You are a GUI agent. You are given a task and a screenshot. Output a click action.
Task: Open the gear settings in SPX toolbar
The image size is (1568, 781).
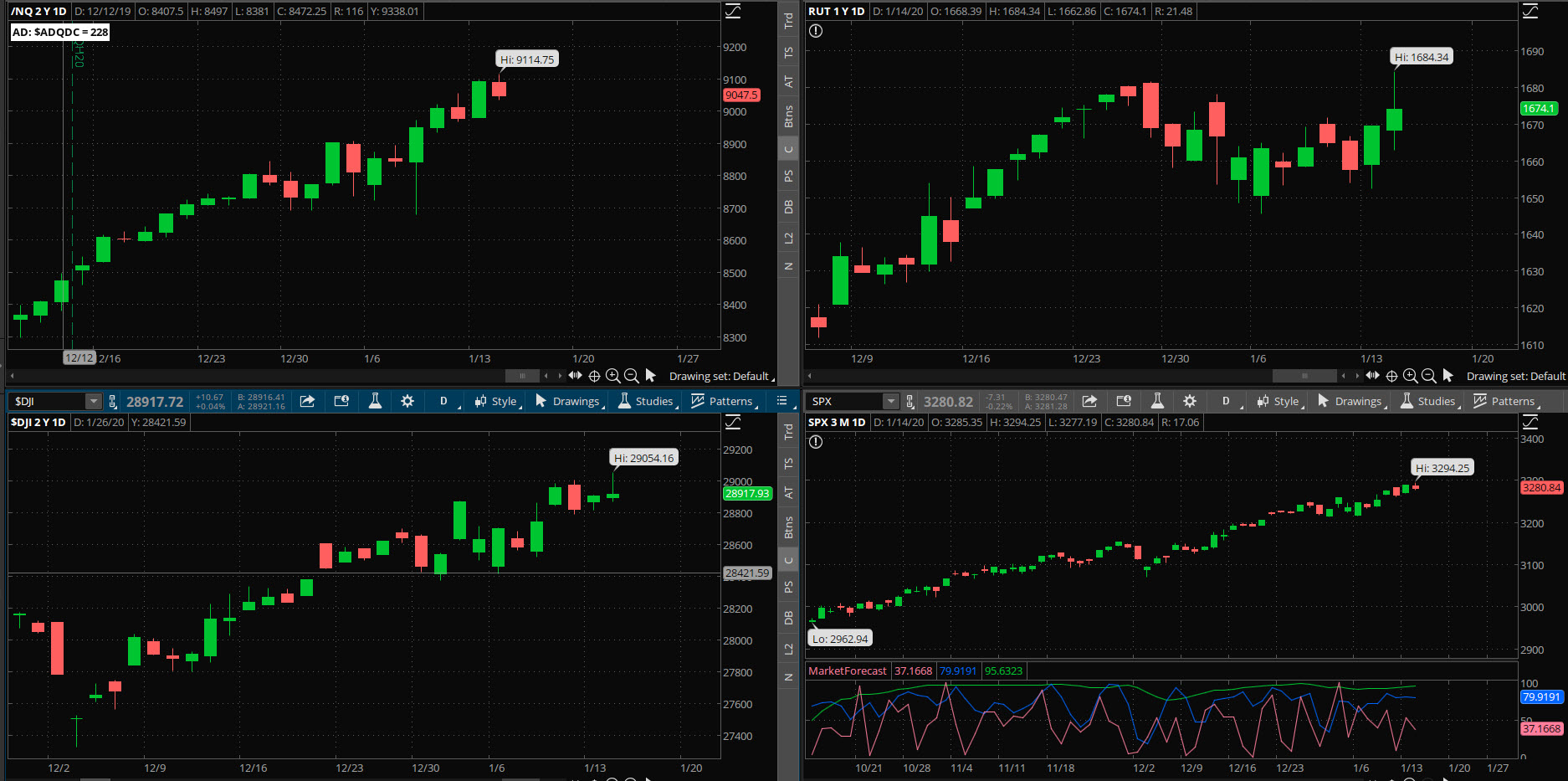click(1190, 401)
